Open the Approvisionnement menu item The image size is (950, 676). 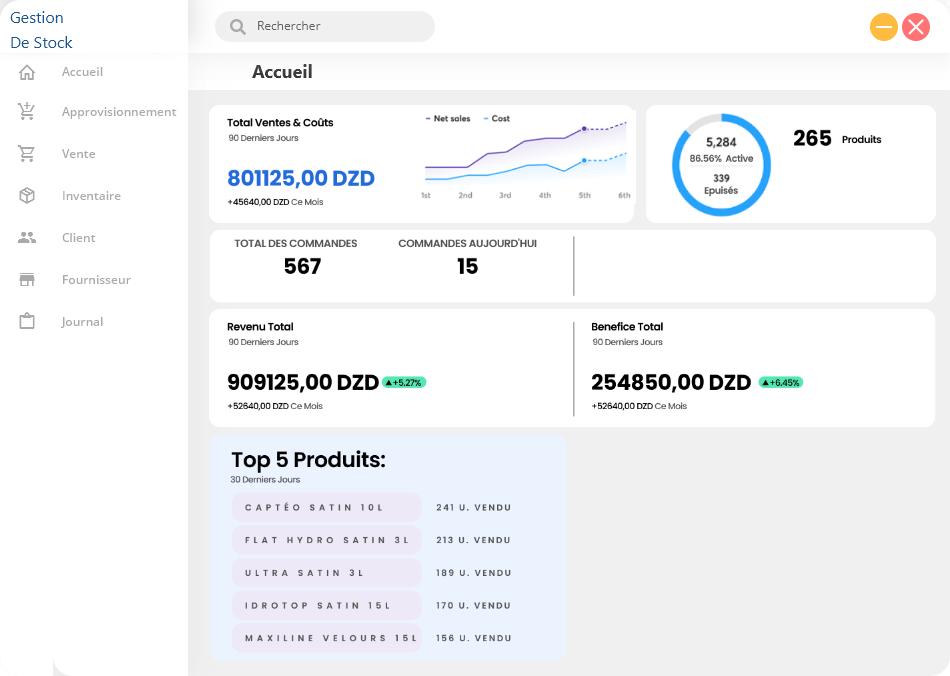(119, 112)
